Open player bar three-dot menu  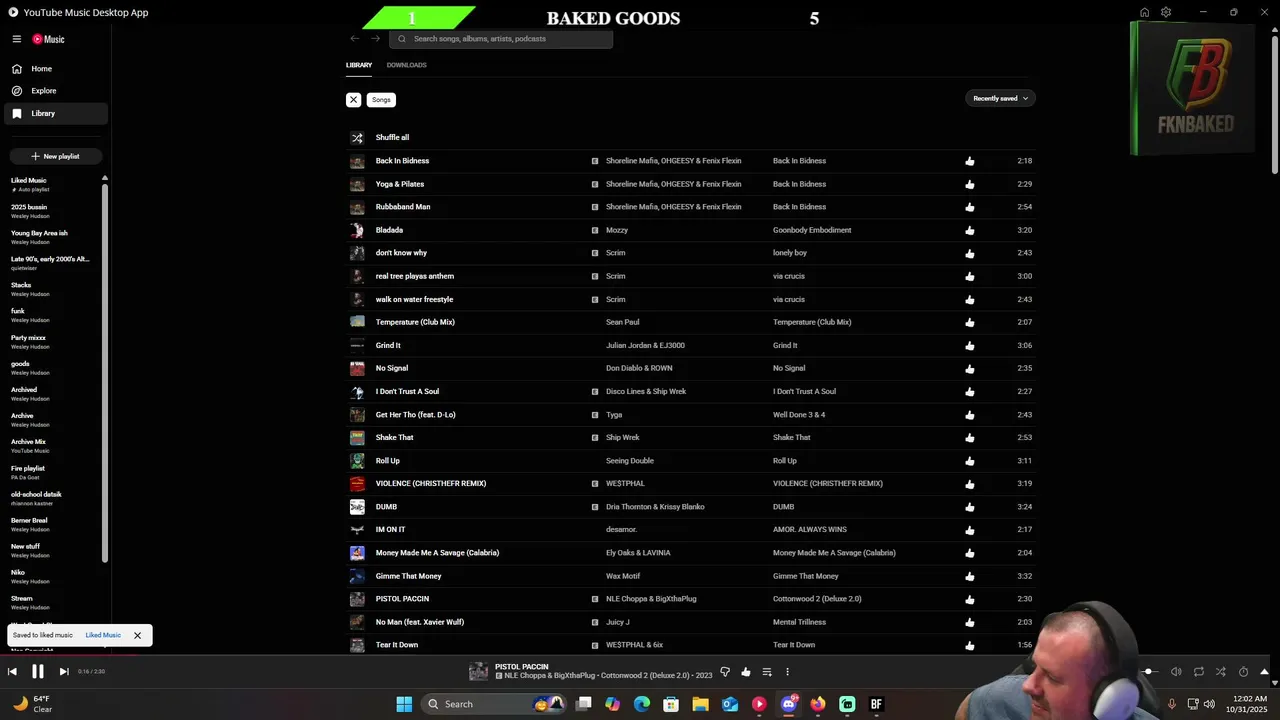(x=787, y=672)
